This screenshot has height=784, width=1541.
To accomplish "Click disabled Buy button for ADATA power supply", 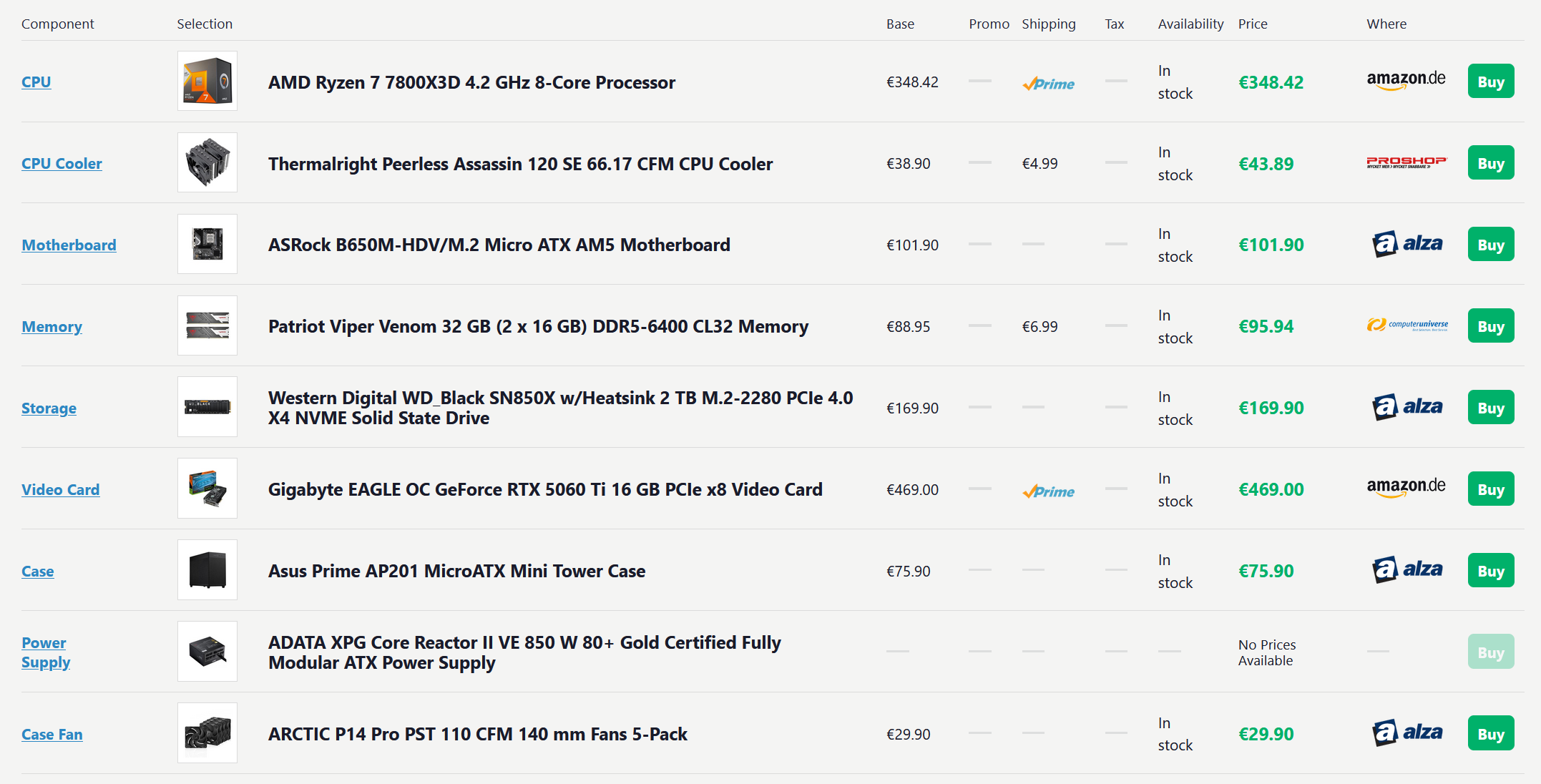I will [1491, 652].
